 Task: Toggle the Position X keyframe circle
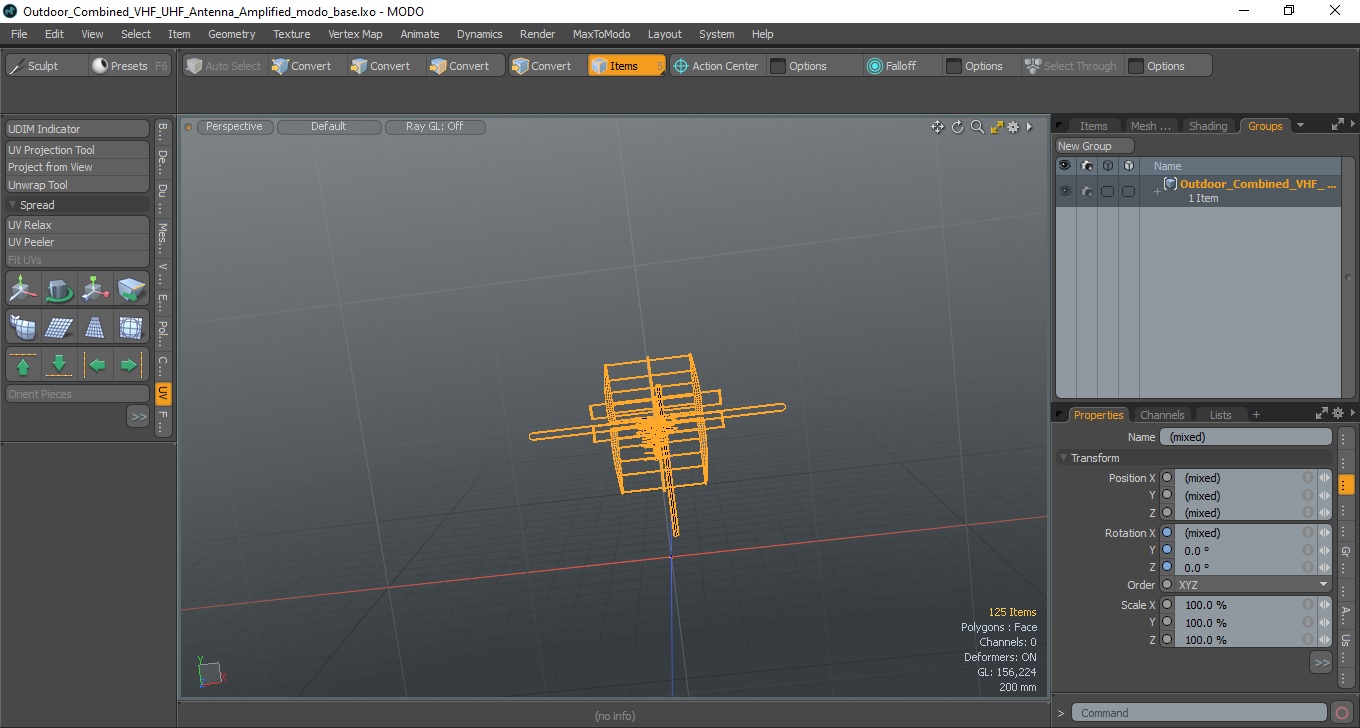1166,478
